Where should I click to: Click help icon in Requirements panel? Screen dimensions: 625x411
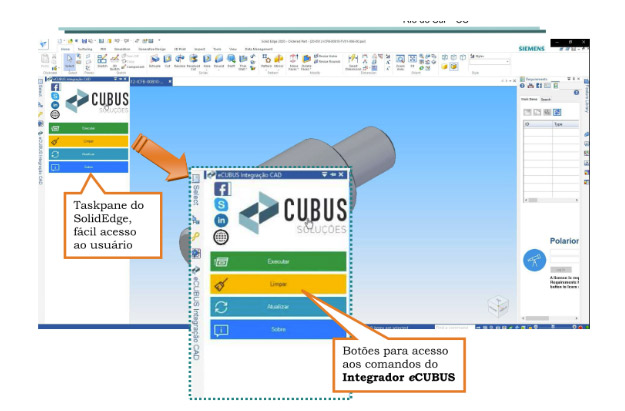tap(576, 92)
